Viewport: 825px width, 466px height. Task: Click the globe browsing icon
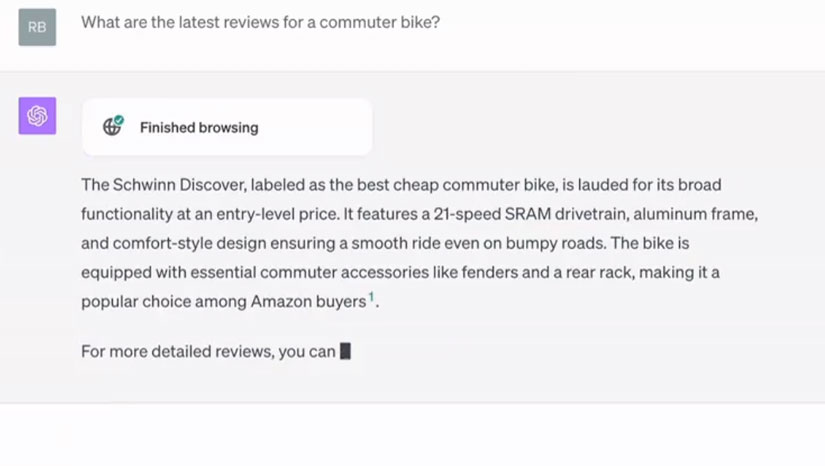(112, 127)
